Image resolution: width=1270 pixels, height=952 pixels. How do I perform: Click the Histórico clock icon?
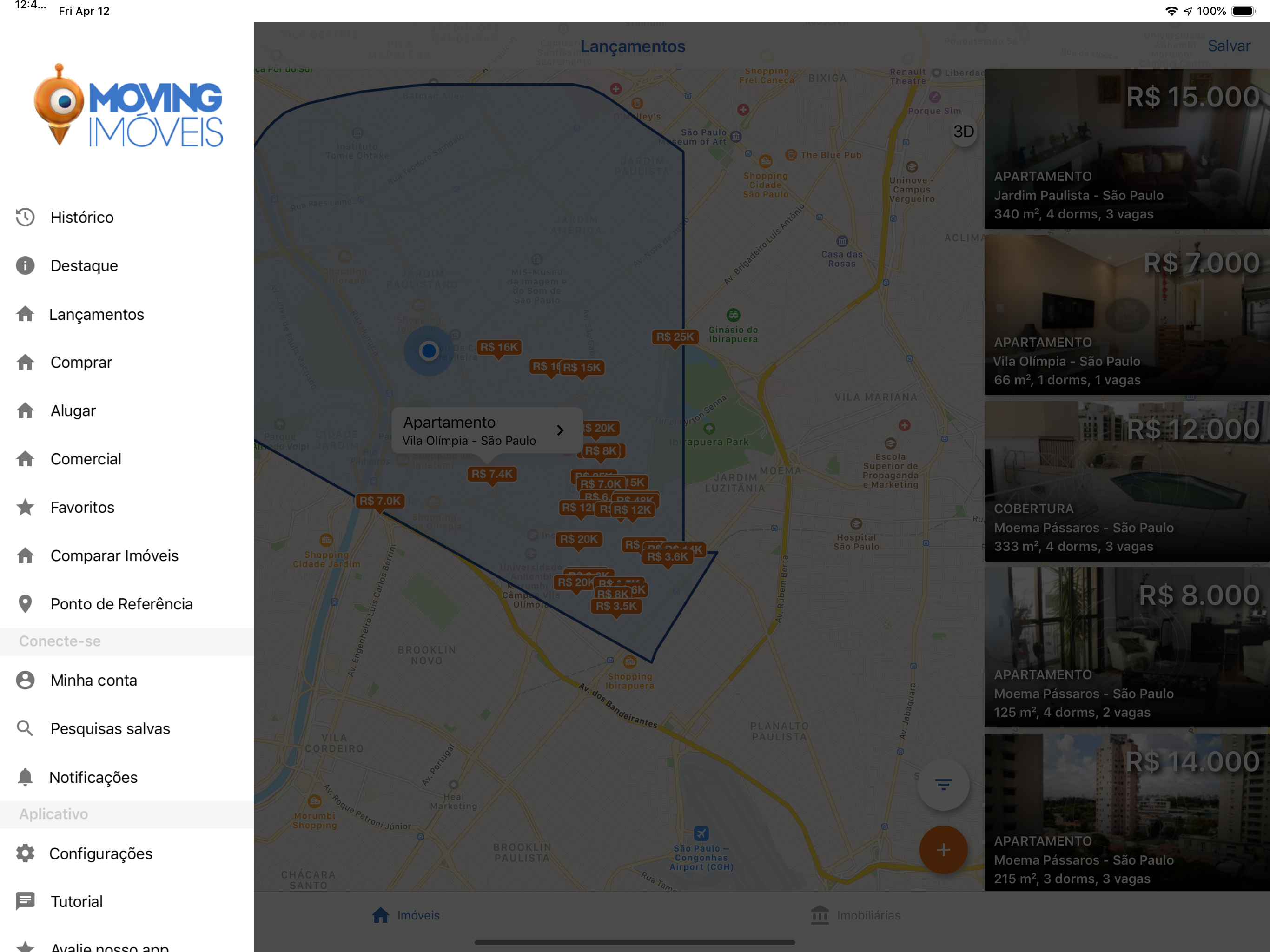(x=25, y=217)
